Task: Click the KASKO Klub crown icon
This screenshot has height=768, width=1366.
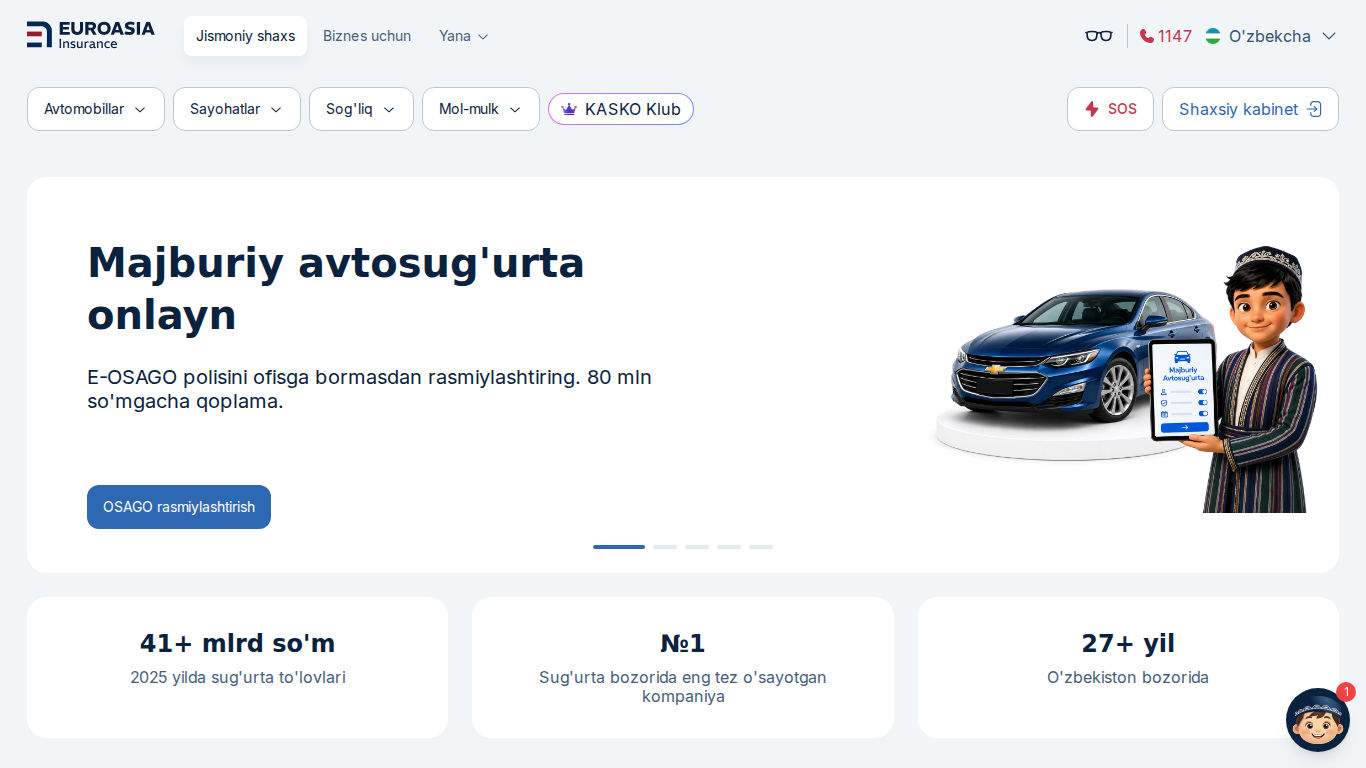Action: pos(569,109)
